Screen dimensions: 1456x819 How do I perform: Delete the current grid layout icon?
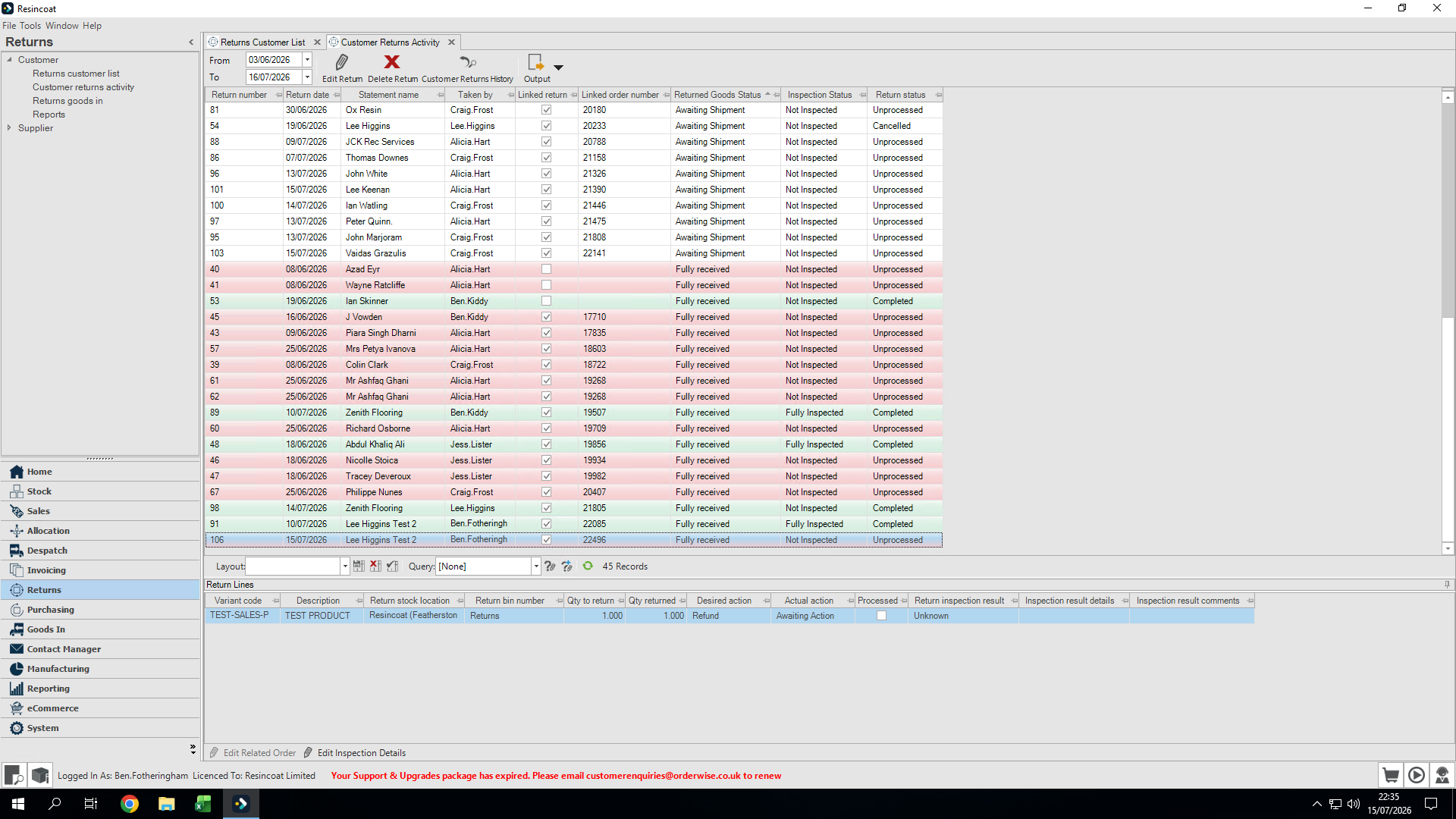tap(375, 566)
